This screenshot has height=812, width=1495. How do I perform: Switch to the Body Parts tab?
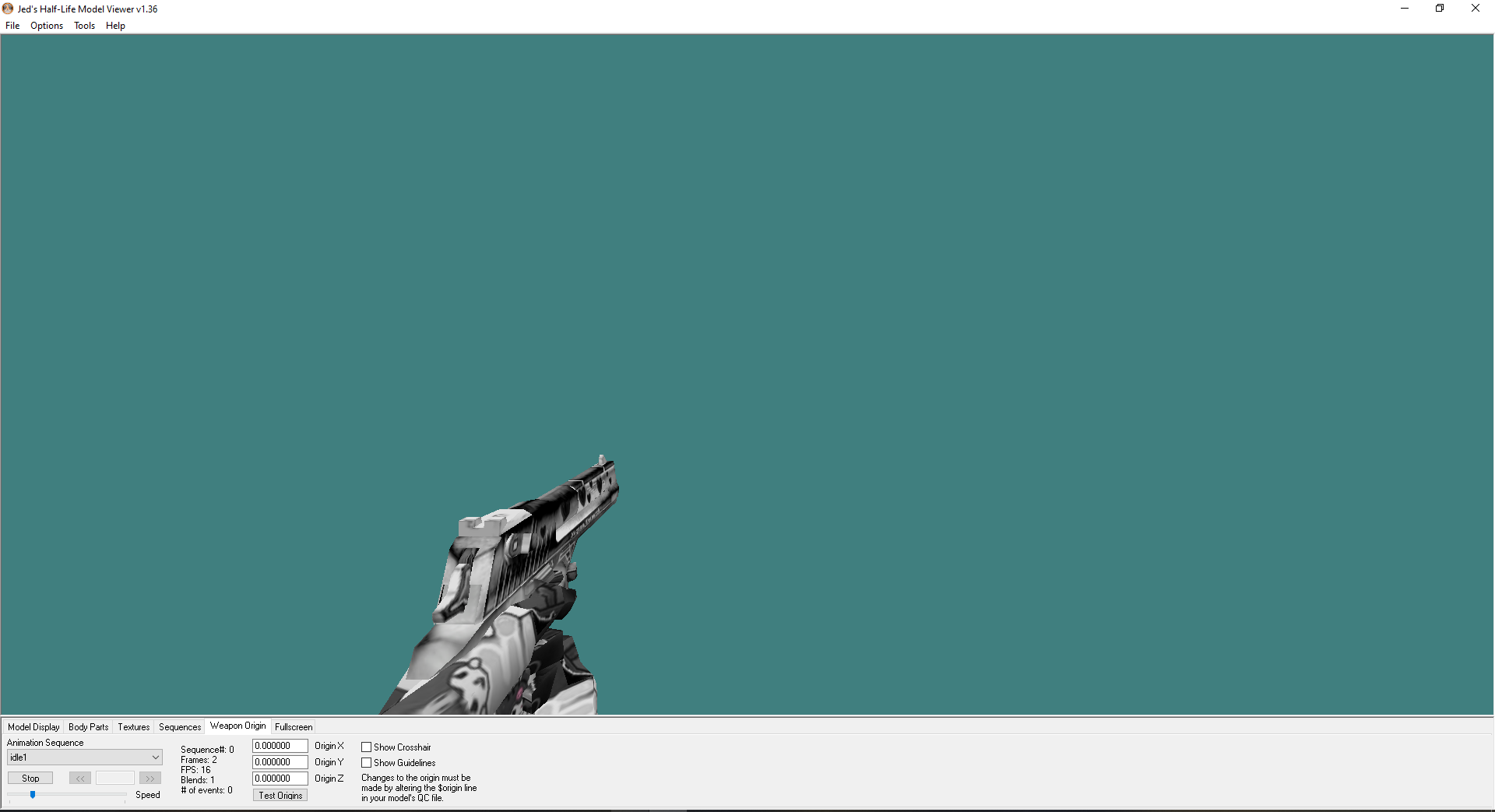[x=89, y=727]
